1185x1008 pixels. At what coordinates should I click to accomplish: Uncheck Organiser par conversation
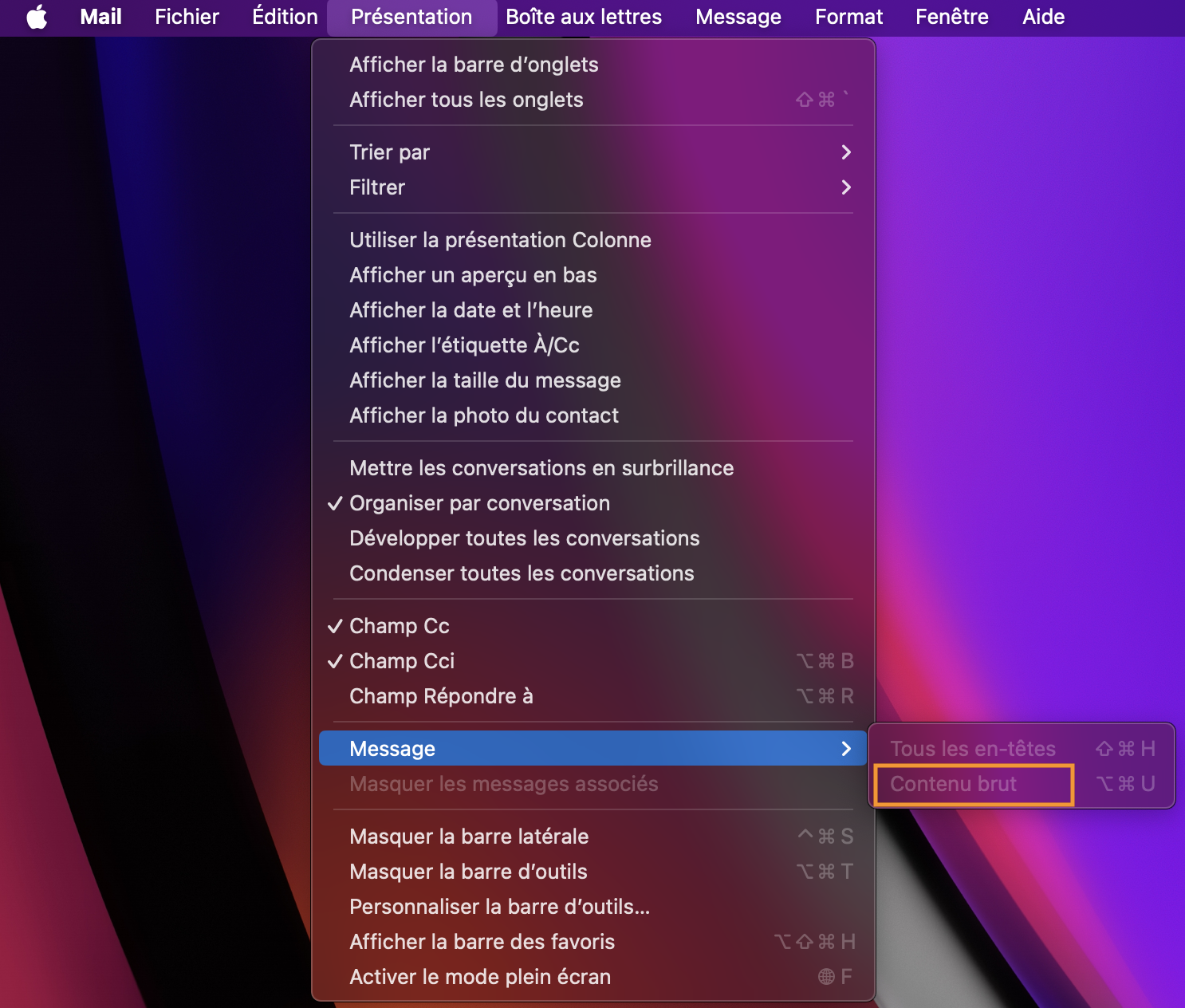pos(593,503)
